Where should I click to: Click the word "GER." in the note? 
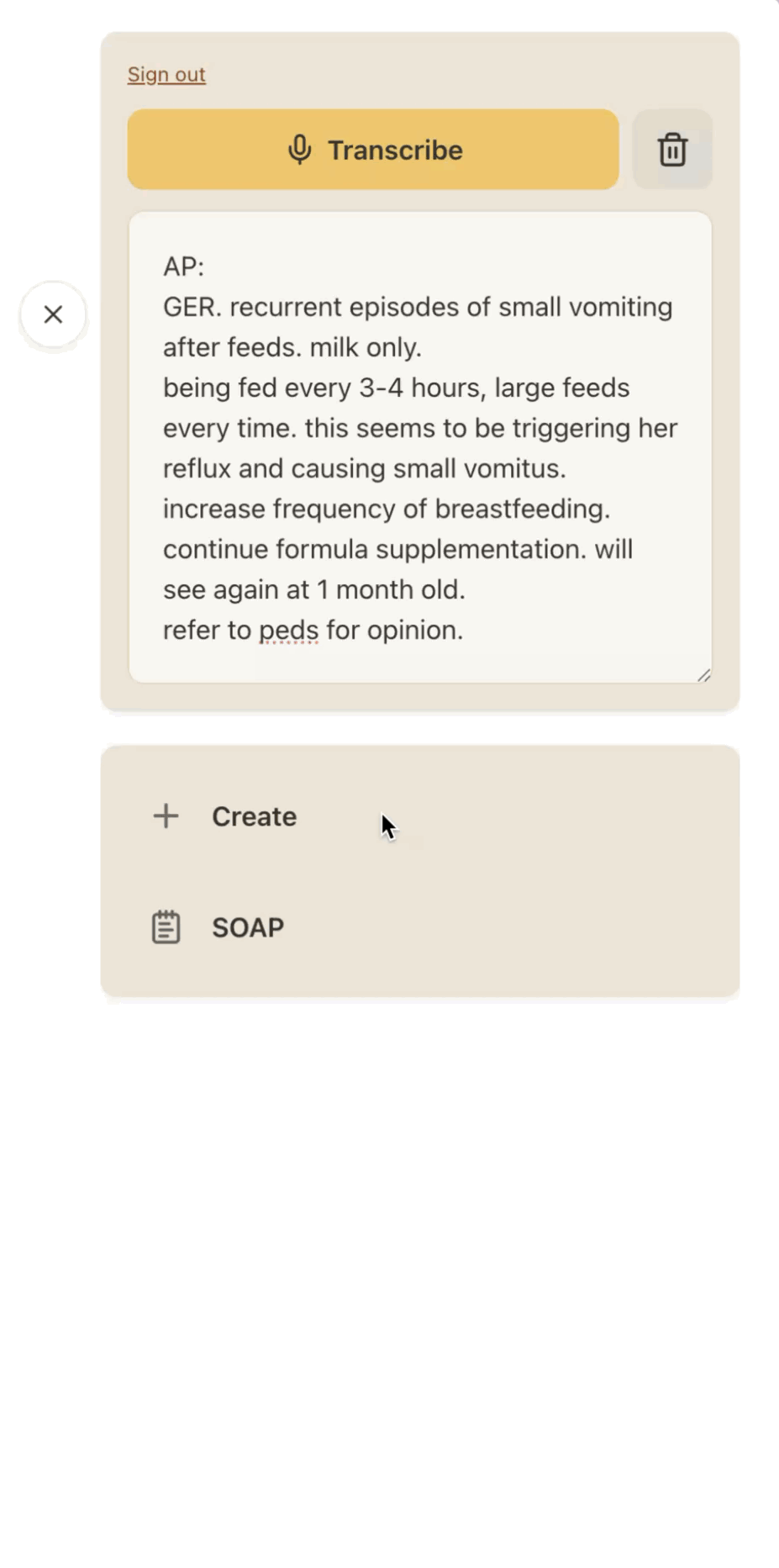(192, 307)
